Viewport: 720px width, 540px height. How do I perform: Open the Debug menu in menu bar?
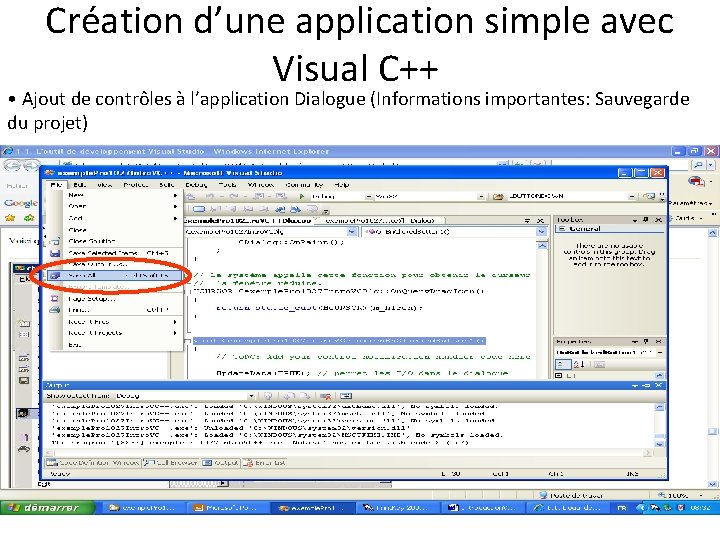[196, 185]
